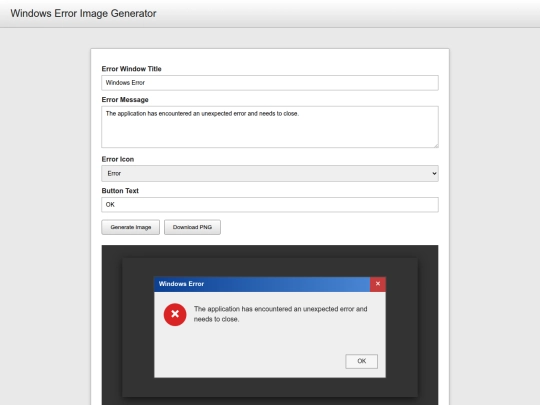
Task: Select the Error Icon combo box showing Error
Action: coord(270,174)
